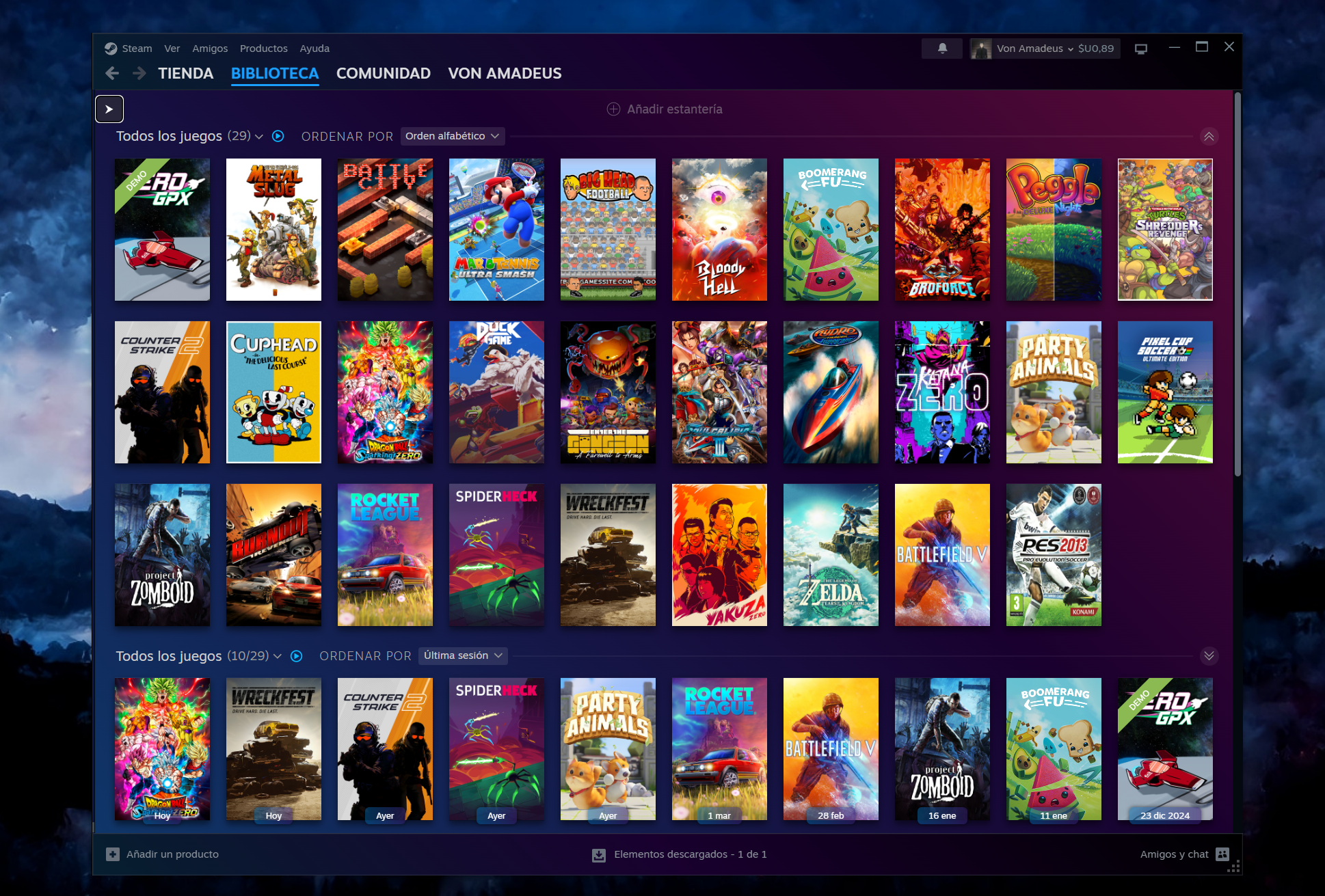This screenshot has height=896, width=1325.
Task: Go back with the left arrow
Action: click(x=113, y=73)
